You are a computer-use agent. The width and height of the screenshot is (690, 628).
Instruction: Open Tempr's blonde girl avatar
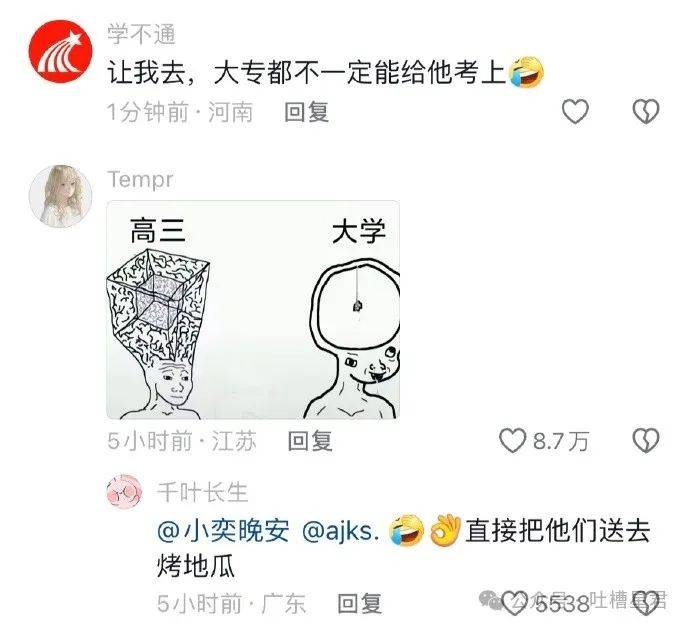61,196
